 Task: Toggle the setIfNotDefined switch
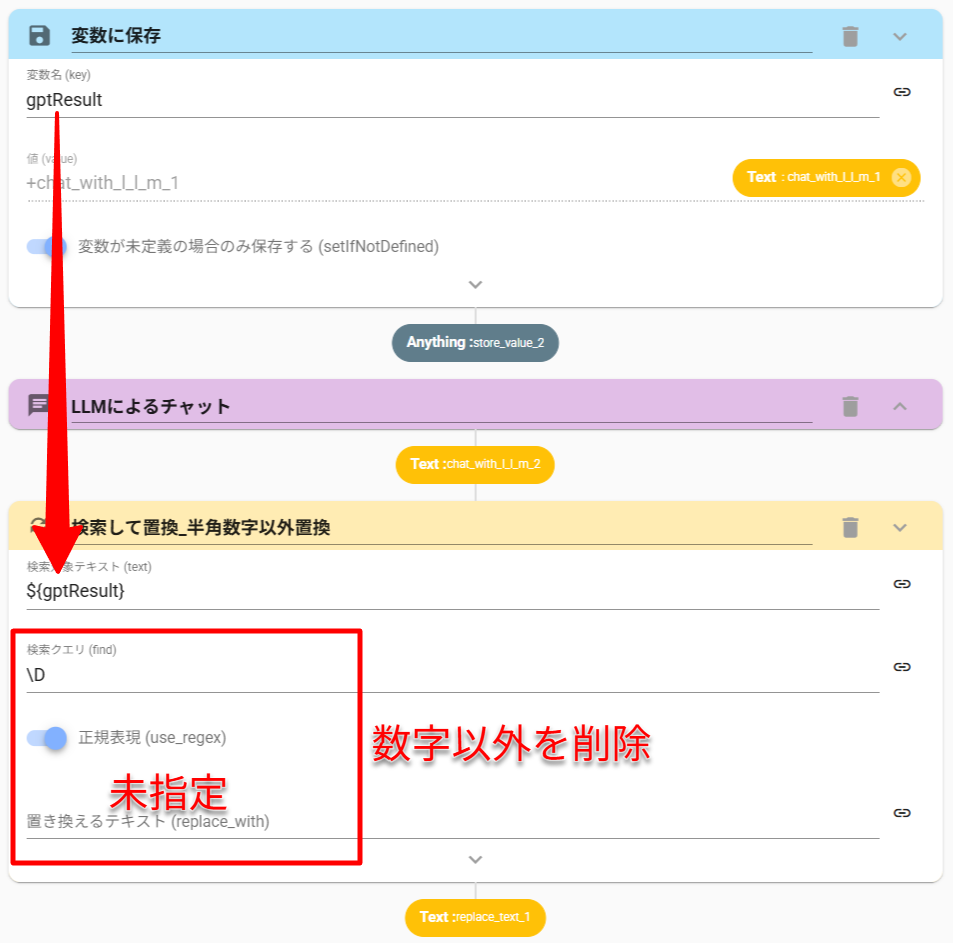tap(47, 246)
